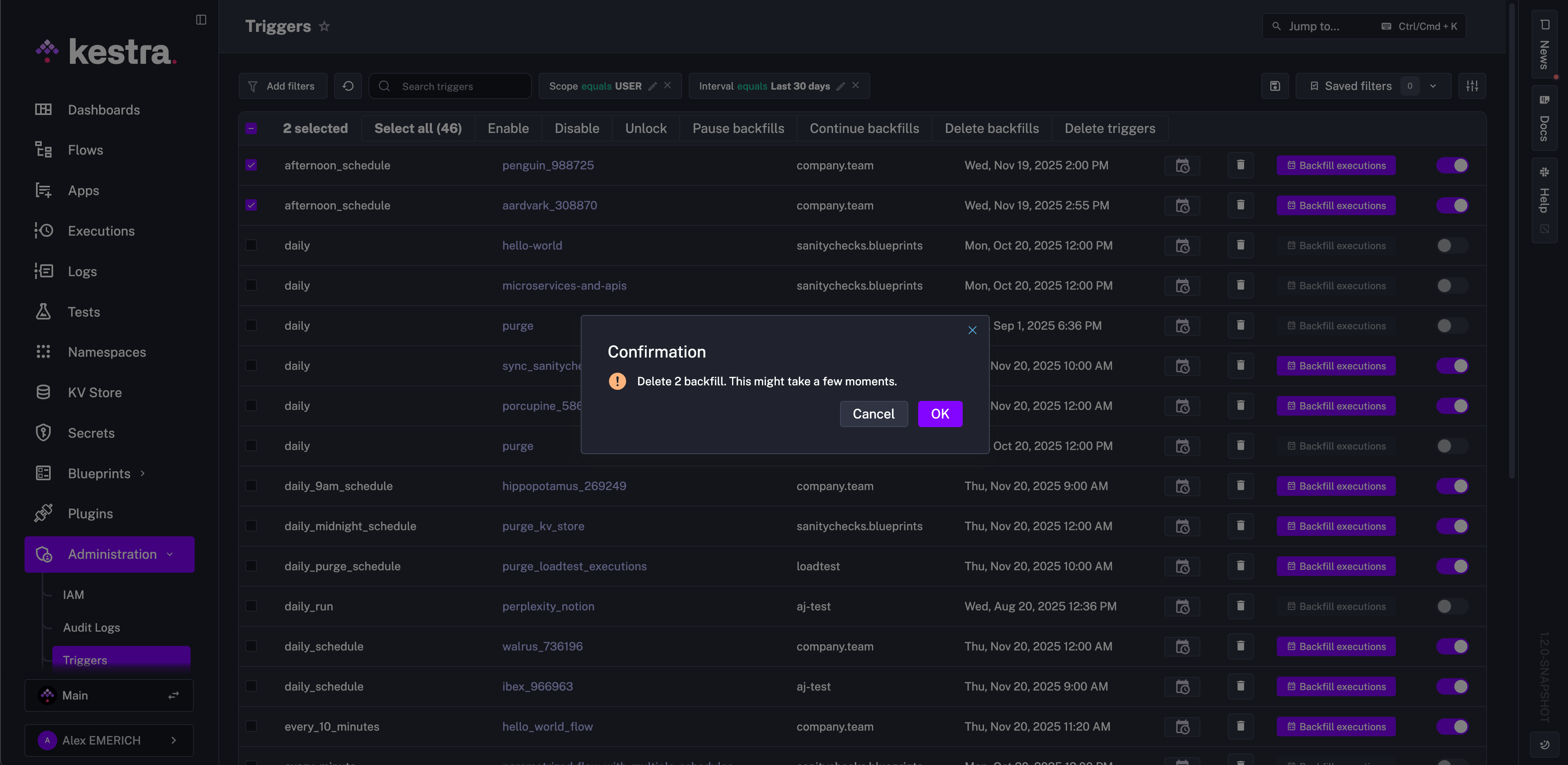This screenshot has width=1568, height=765.
Task: Click the refresh triggers icon
Action: click(x=348, y=86)
